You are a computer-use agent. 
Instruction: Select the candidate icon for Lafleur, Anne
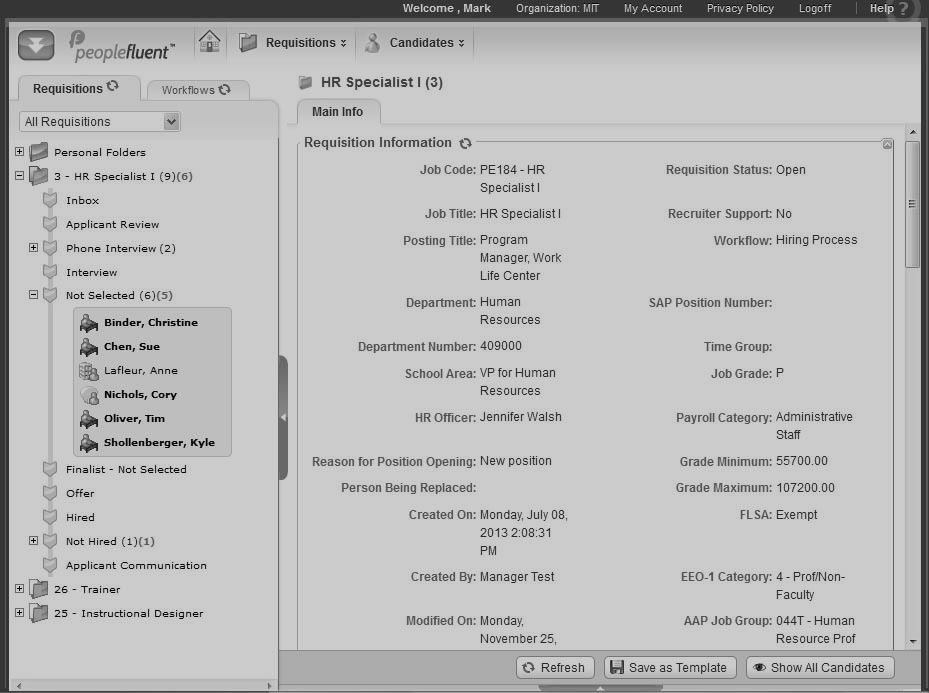[89, 371]
